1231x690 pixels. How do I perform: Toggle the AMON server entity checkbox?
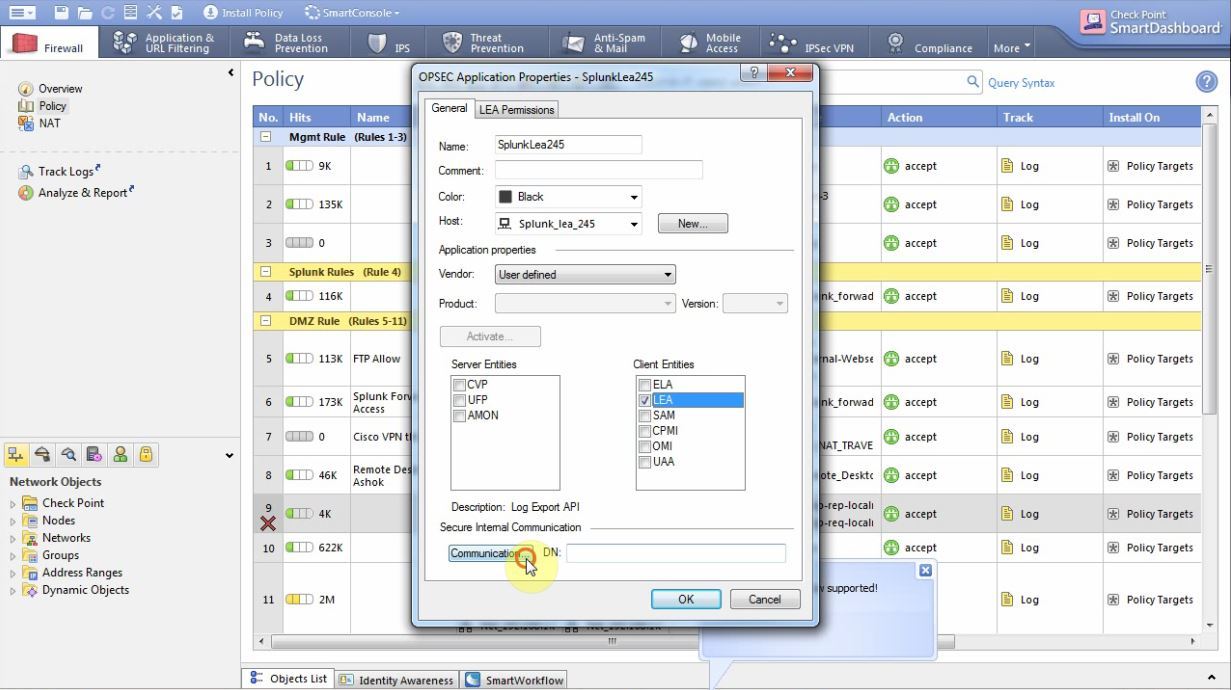[x=459, y=415]
